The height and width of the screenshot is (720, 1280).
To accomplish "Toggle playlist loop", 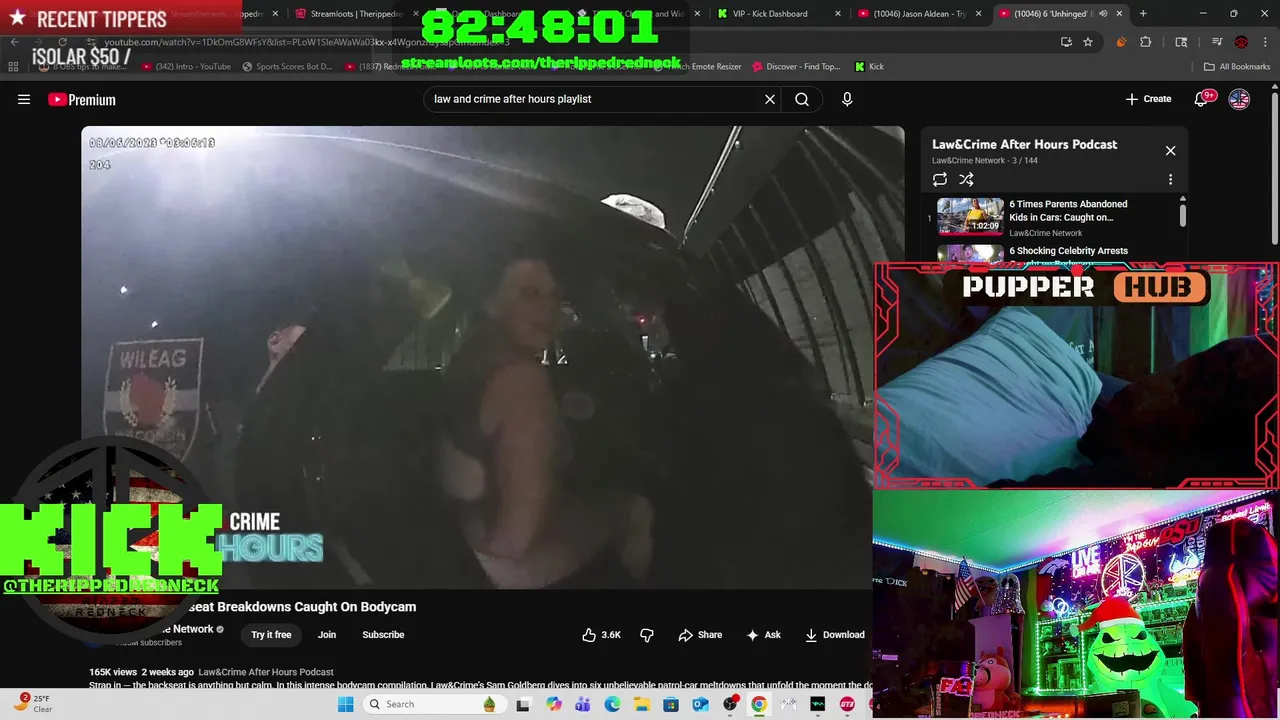I will click(940, 180).
